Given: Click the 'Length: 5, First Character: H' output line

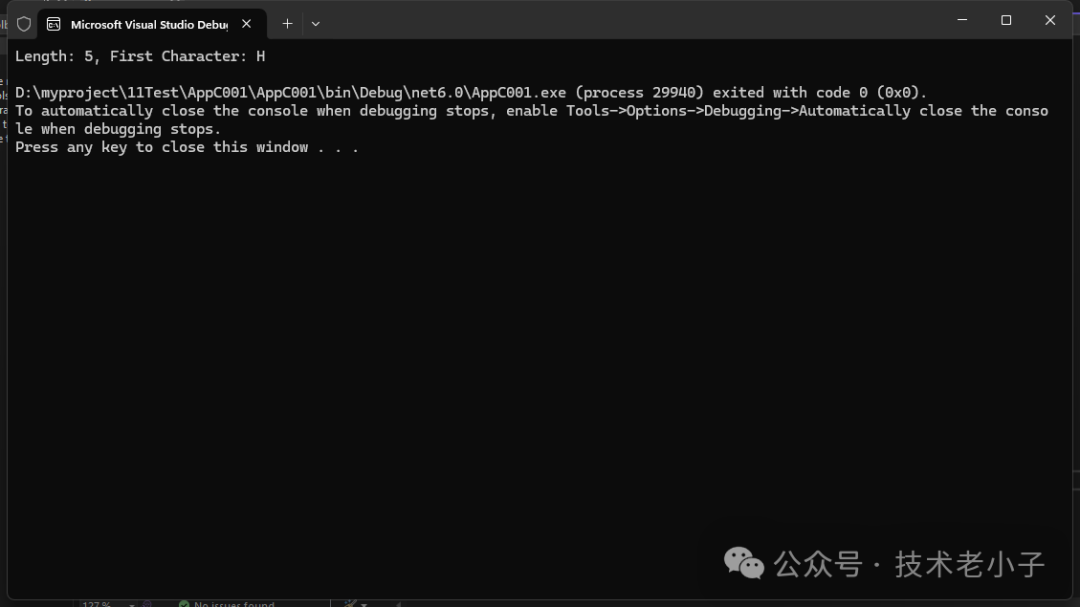Looking at the screenshot, I should click(140, 56).
